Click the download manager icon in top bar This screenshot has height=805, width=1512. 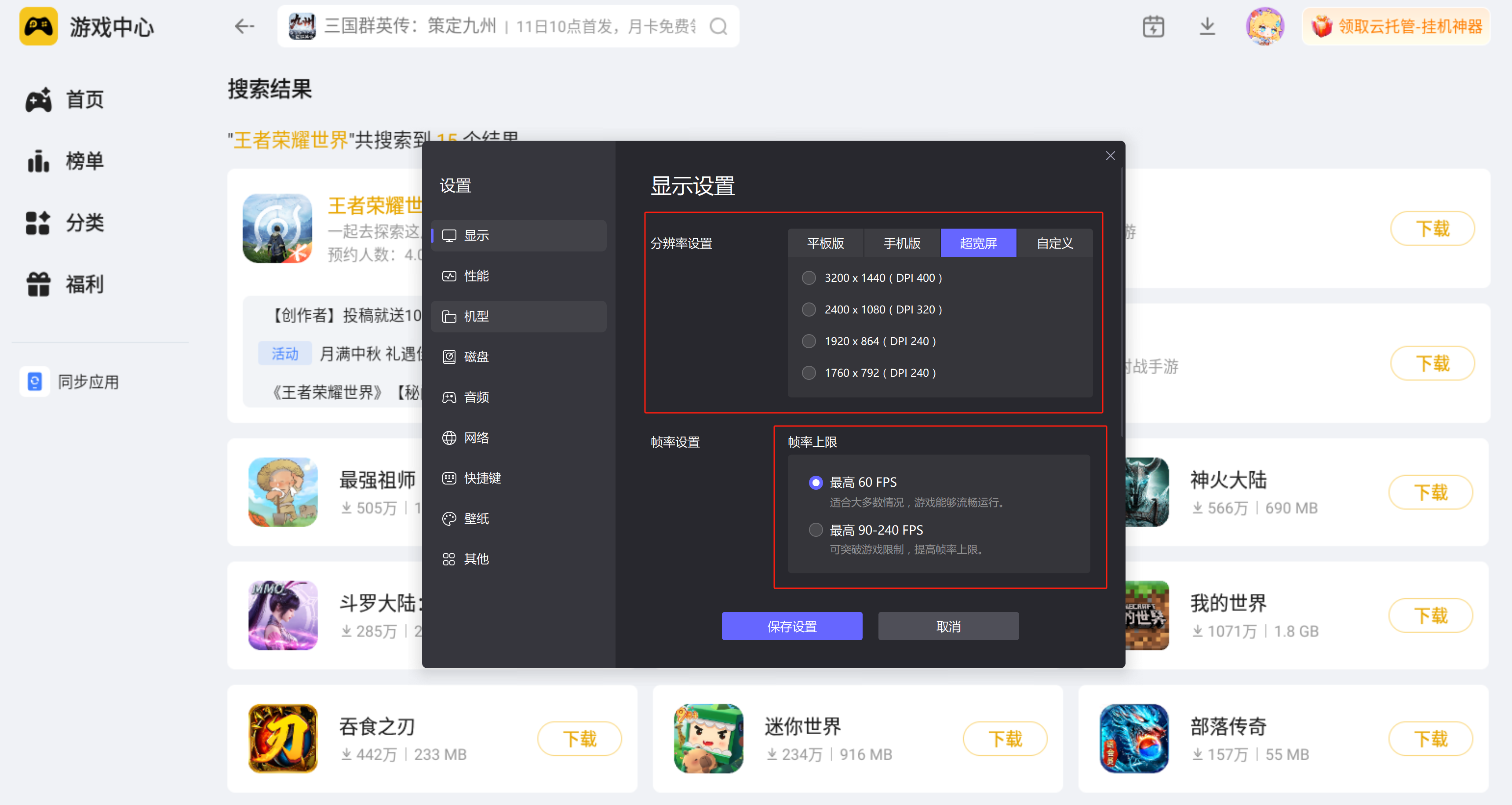(1207, 26)
